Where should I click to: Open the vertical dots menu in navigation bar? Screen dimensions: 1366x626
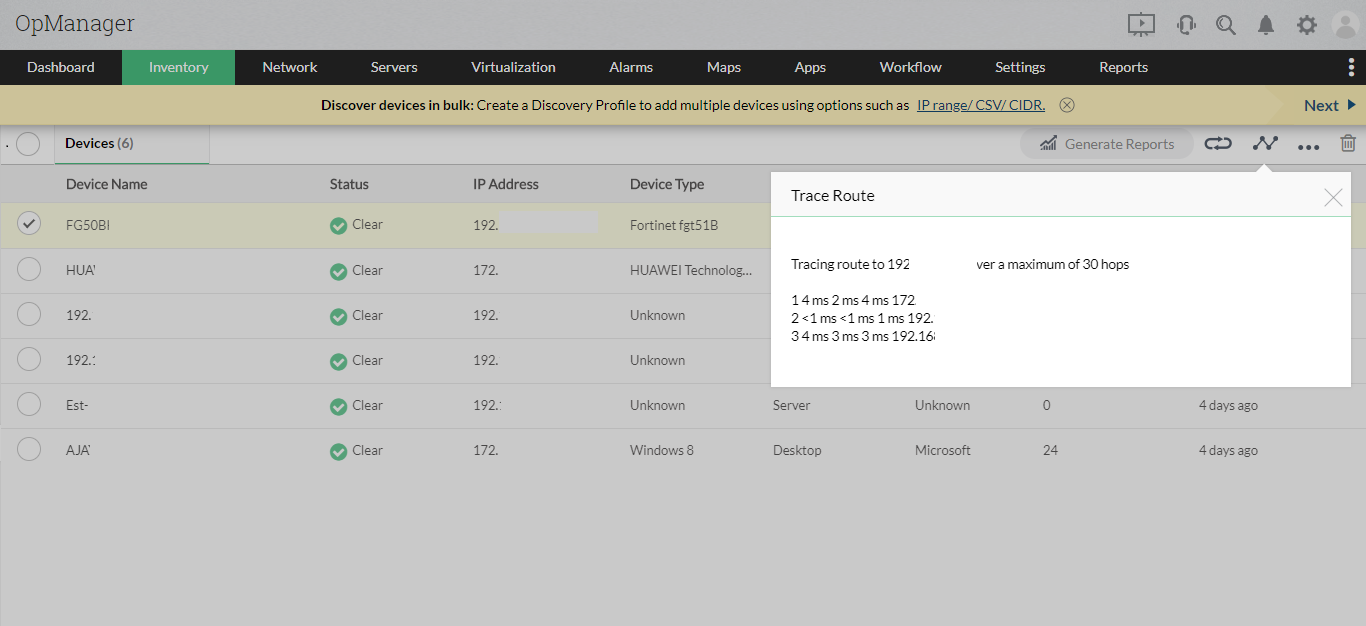click(1351, 67)
